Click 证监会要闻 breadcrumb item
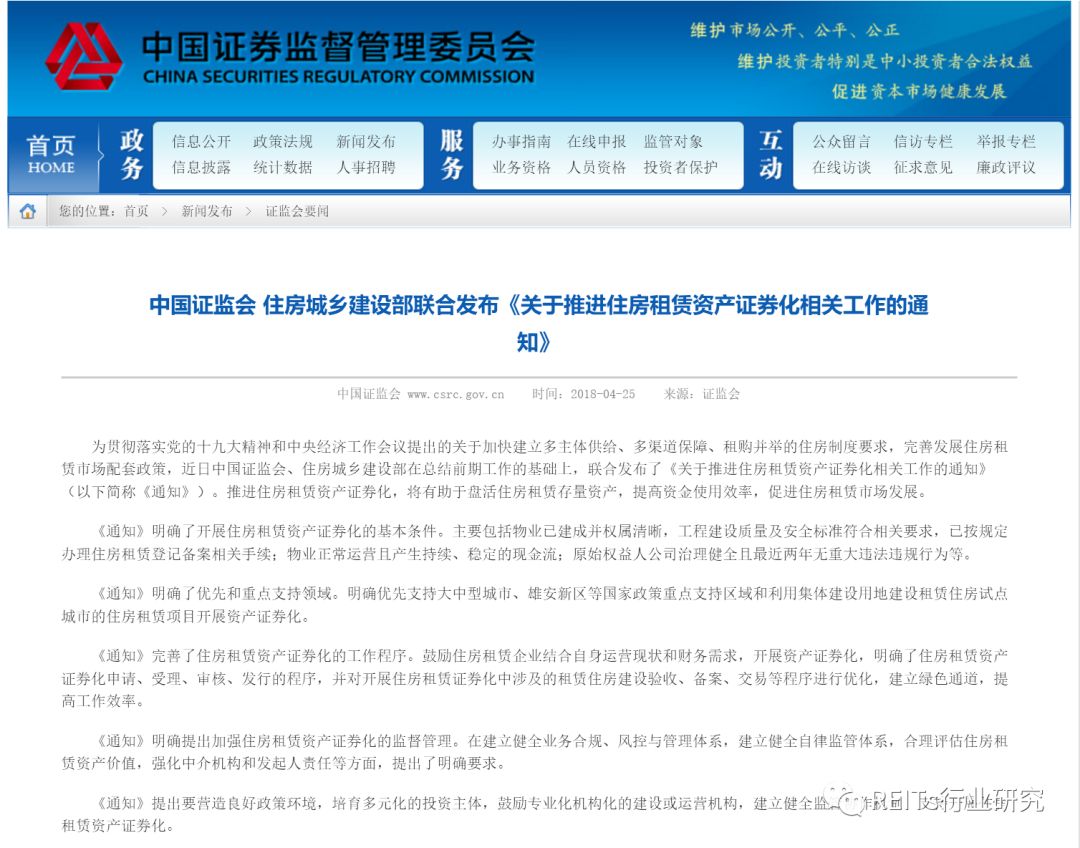Viewport: 1080px width, 848px height. click(297, 211)
